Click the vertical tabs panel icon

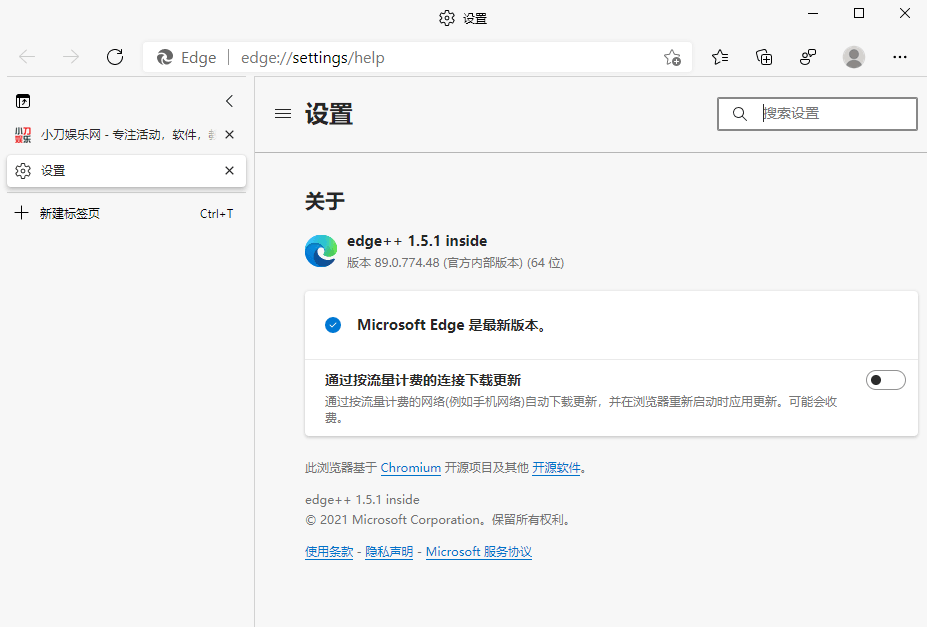(23, 101)
